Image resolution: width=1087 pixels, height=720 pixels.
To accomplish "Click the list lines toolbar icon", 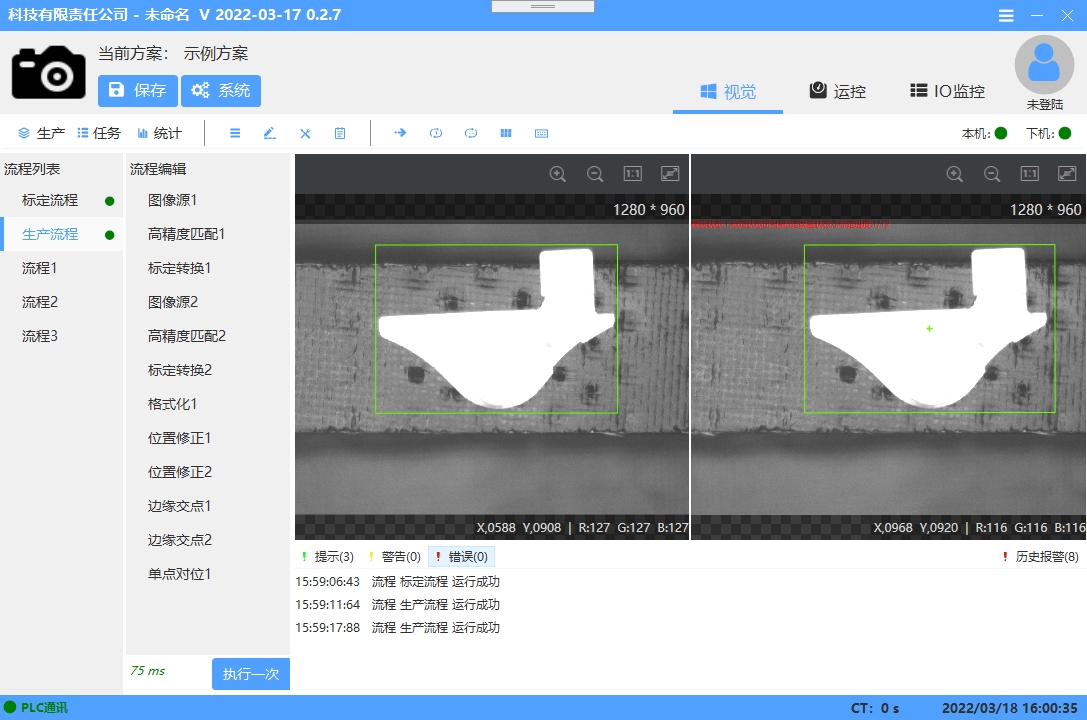I will [x=235, y=133].
